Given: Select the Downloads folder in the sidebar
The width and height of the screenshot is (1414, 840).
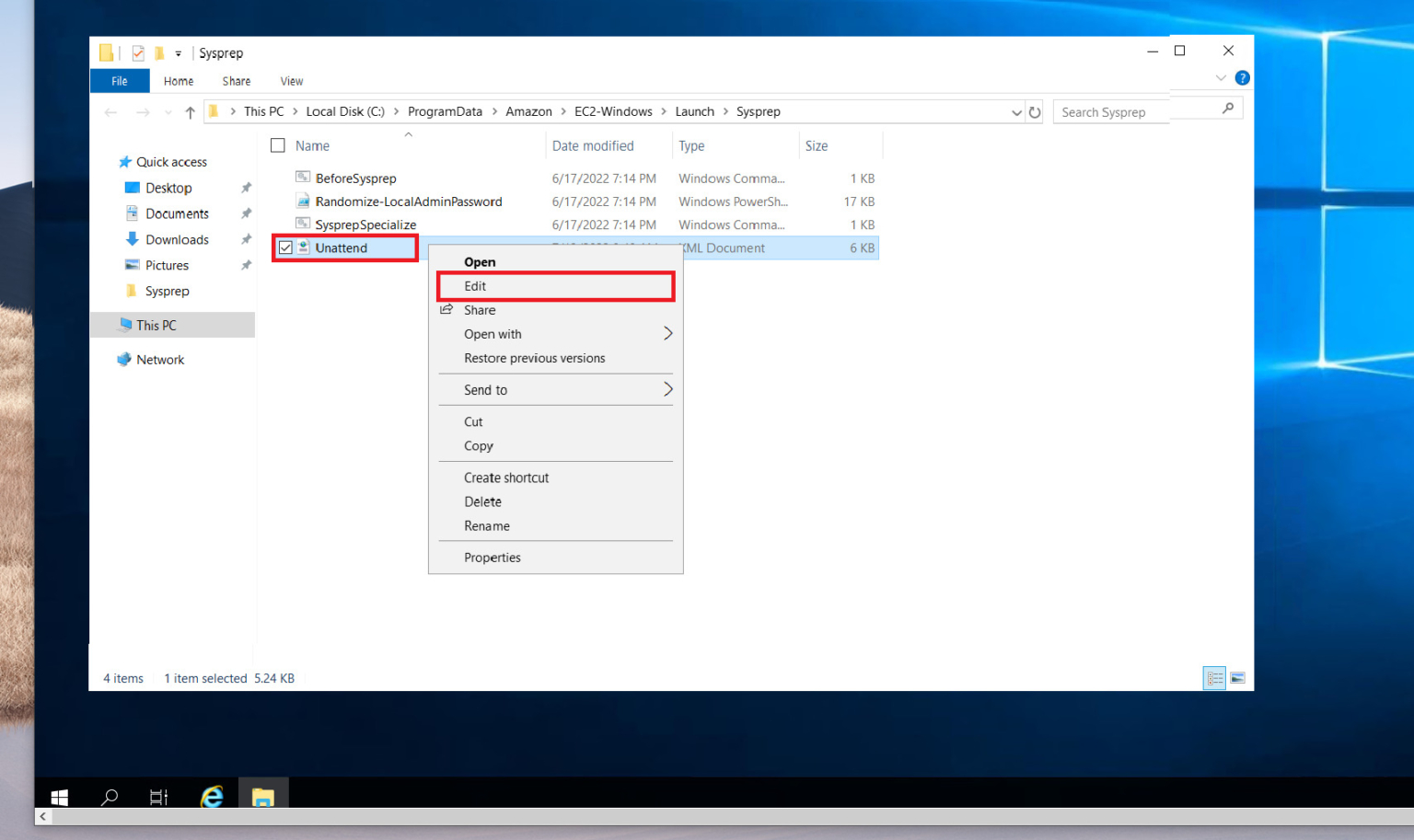Looking at the screenshot, I should (x=176, y=239).
